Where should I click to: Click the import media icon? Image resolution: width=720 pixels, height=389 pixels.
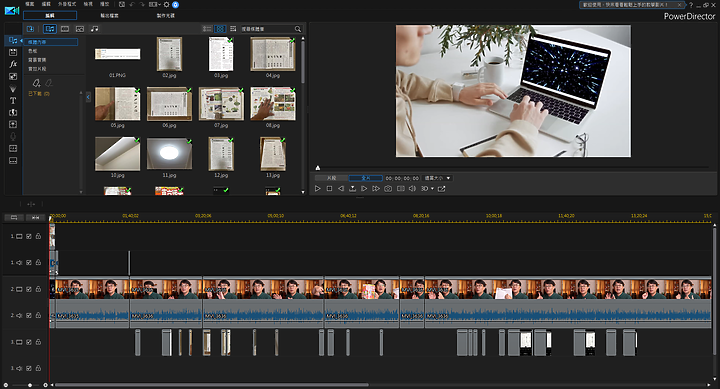pyautogui.click(x=30, y=29)
